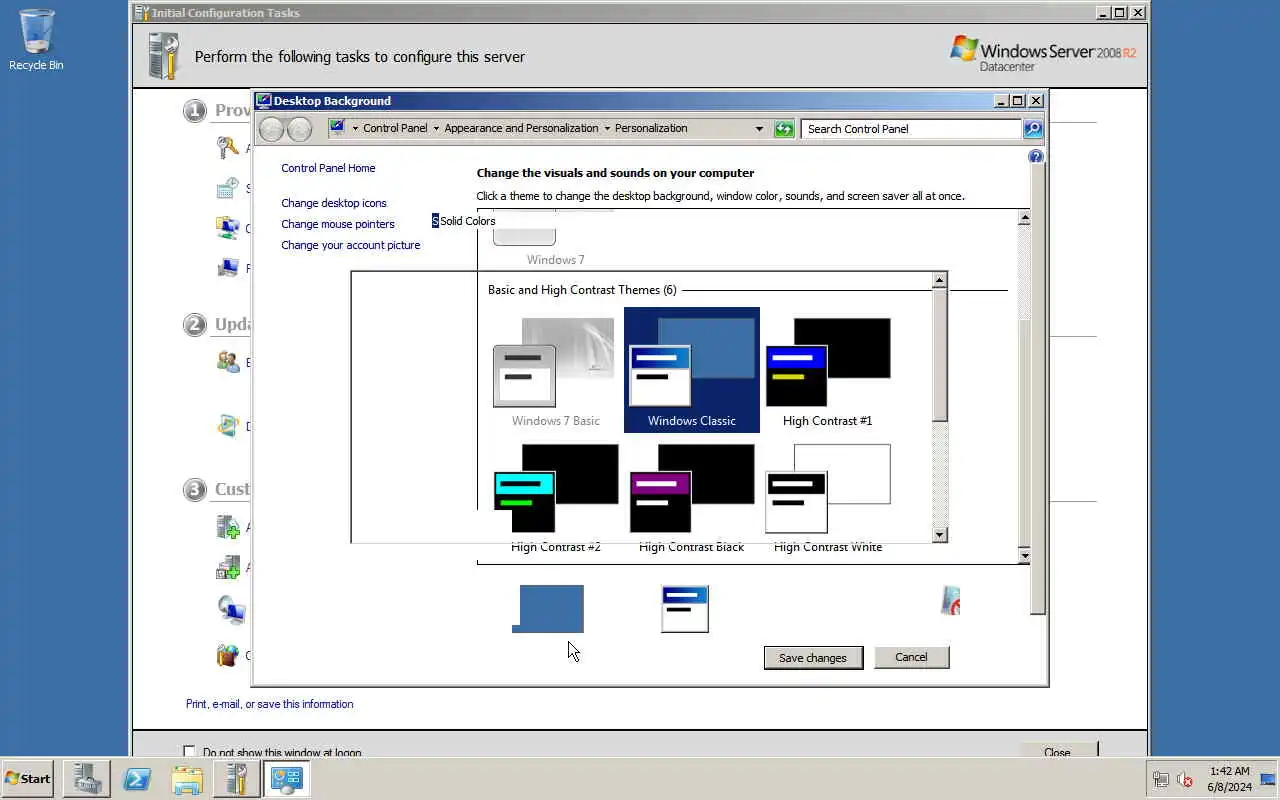Click the muted volume tray icon
Viewport: 1280px width, 800px height.
1185,779
